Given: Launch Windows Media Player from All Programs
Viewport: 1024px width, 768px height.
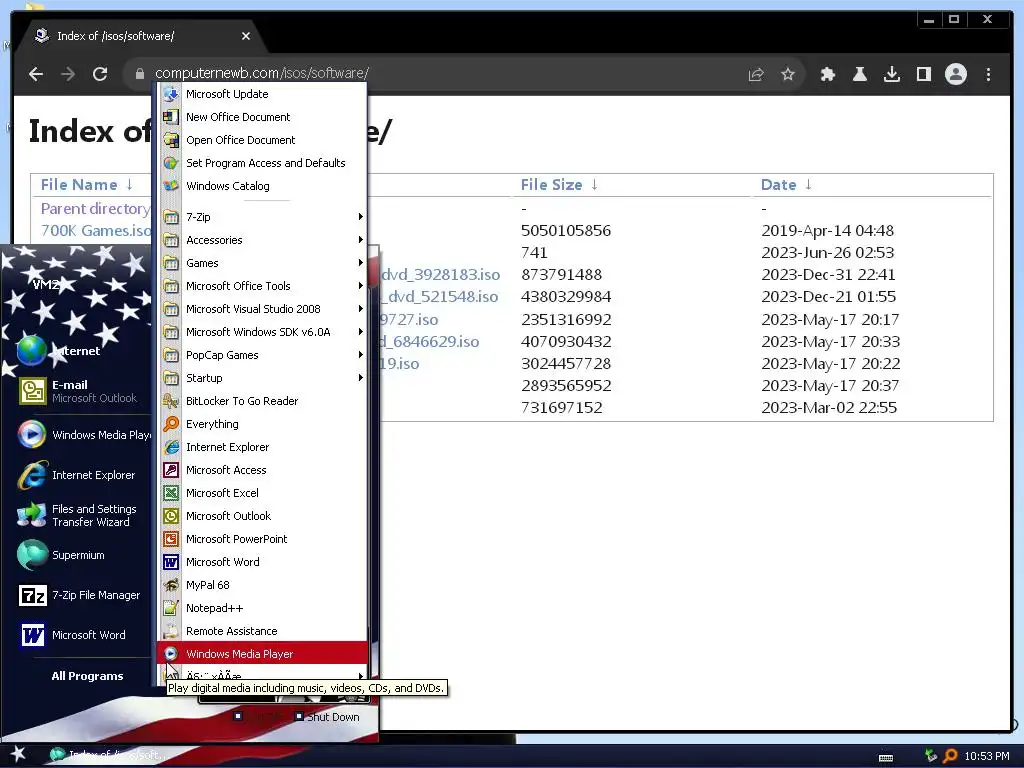Looking at the screenshot, I should [262, 654].
